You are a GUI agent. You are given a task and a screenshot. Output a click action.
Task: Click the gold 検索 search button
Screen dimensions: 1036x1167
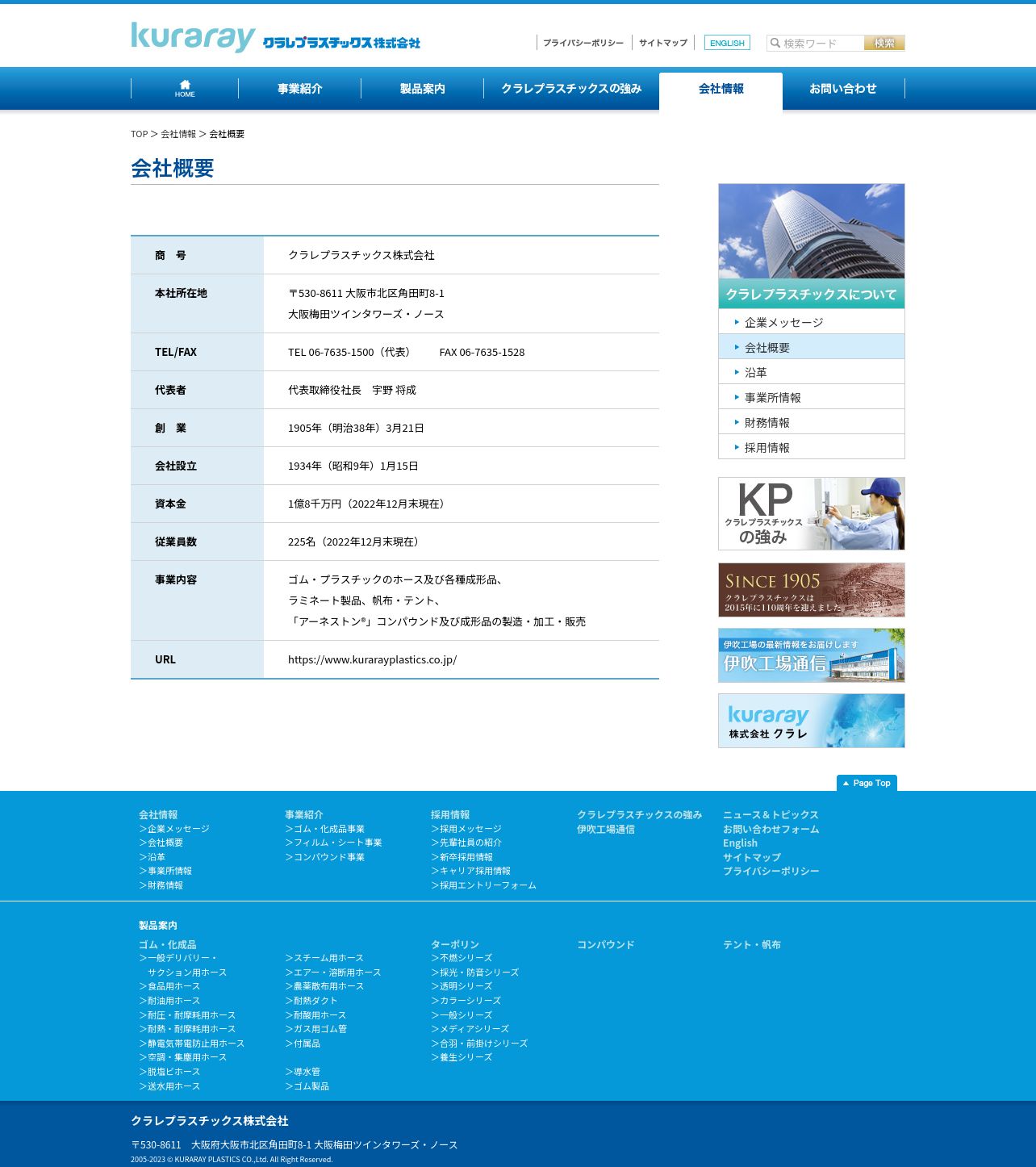[884, 43]
